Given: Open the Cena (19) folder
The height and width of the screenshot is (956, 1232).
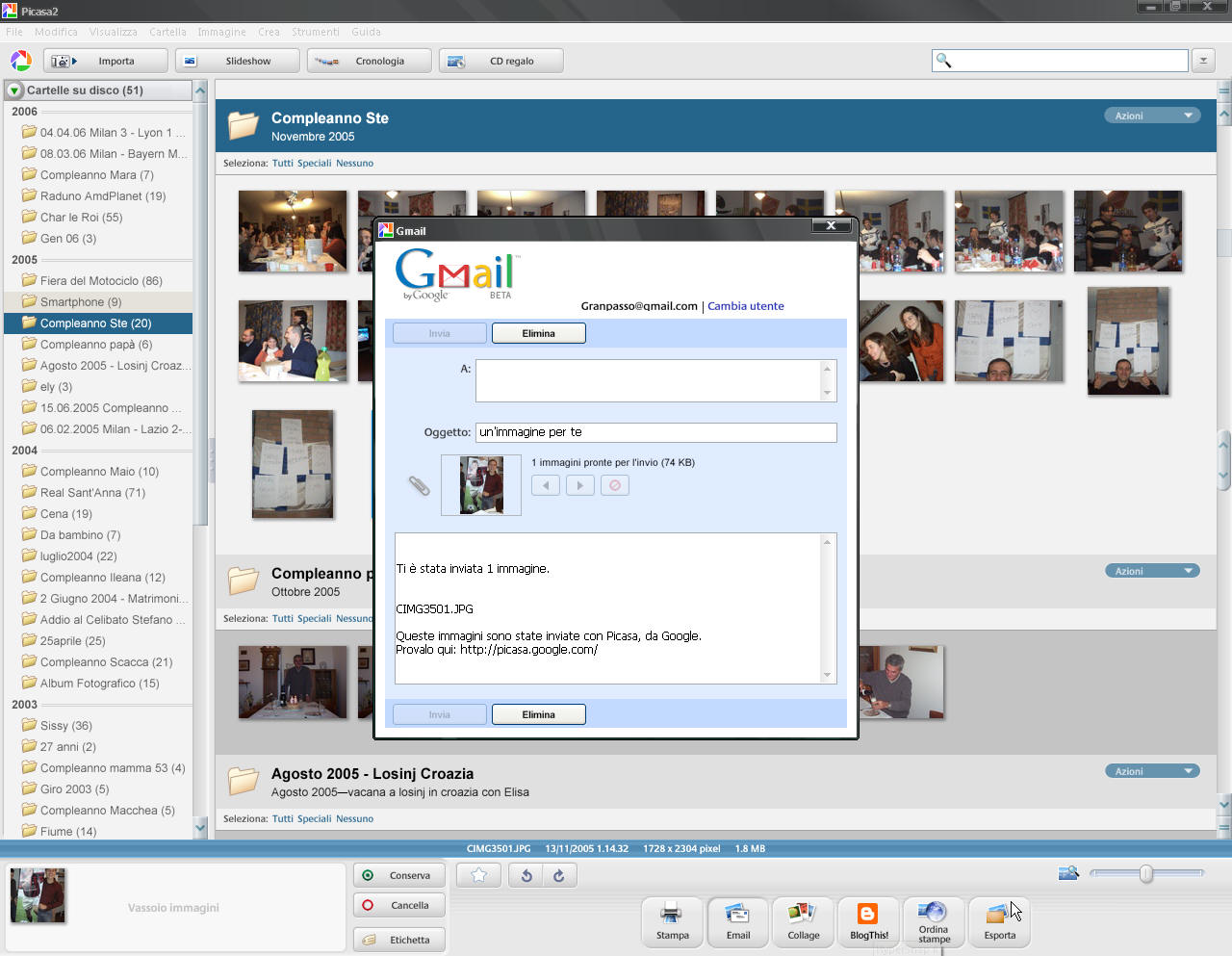Looking at the screenshot, I should (98, 514).
